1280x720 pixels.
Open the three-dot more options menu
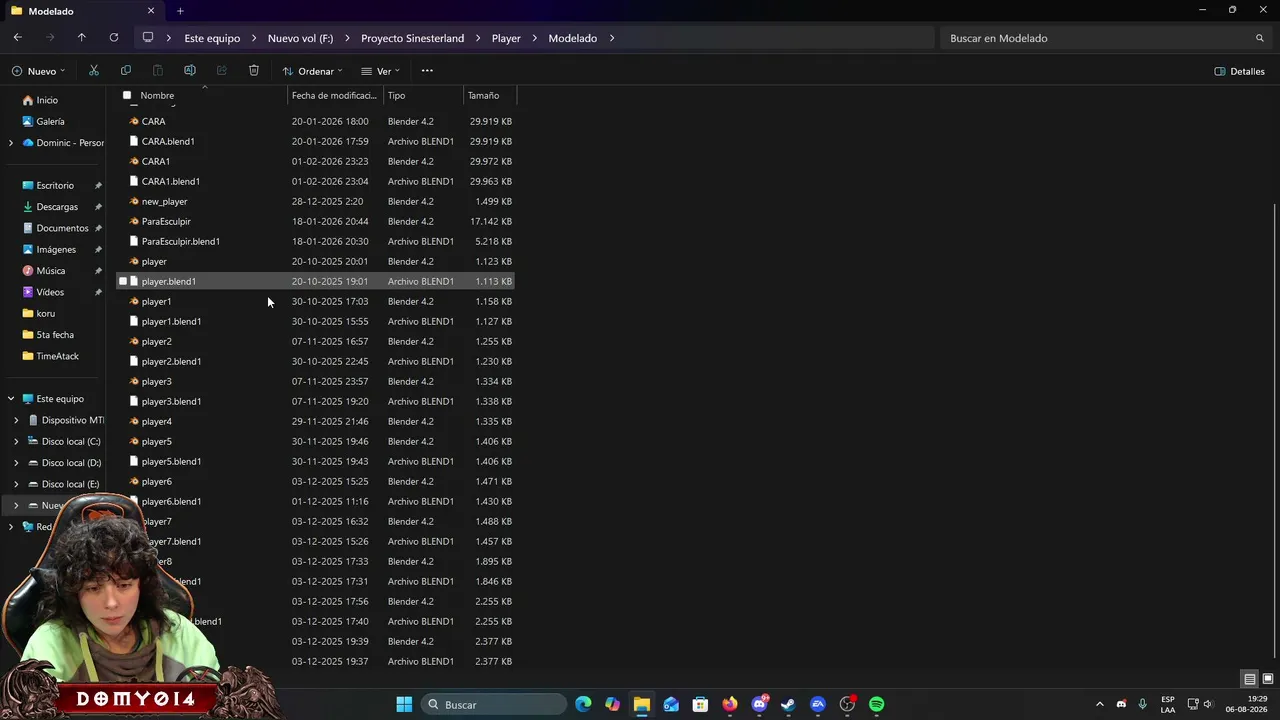coord(427,71)
